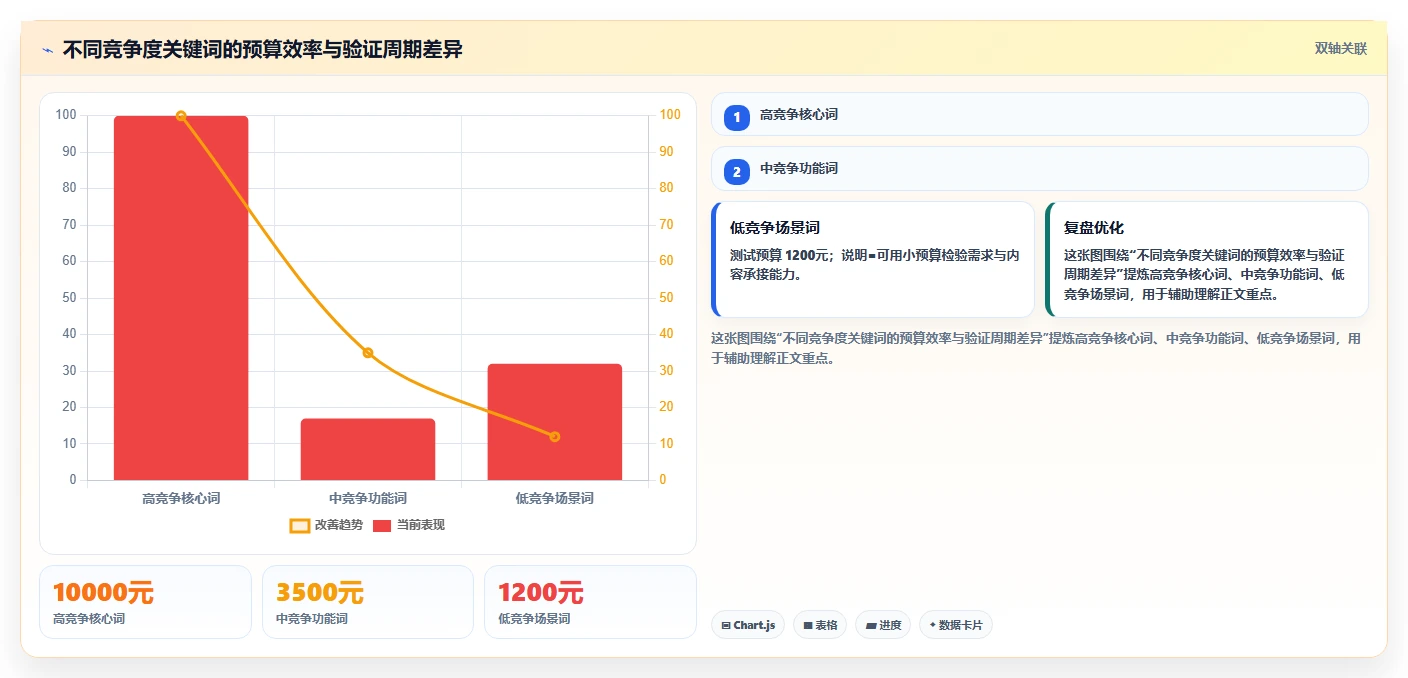Click the text 测试预算 1200元 in card
Image resolution: width=1408 pixels, height=678 pixels.
tap(781, 255)
